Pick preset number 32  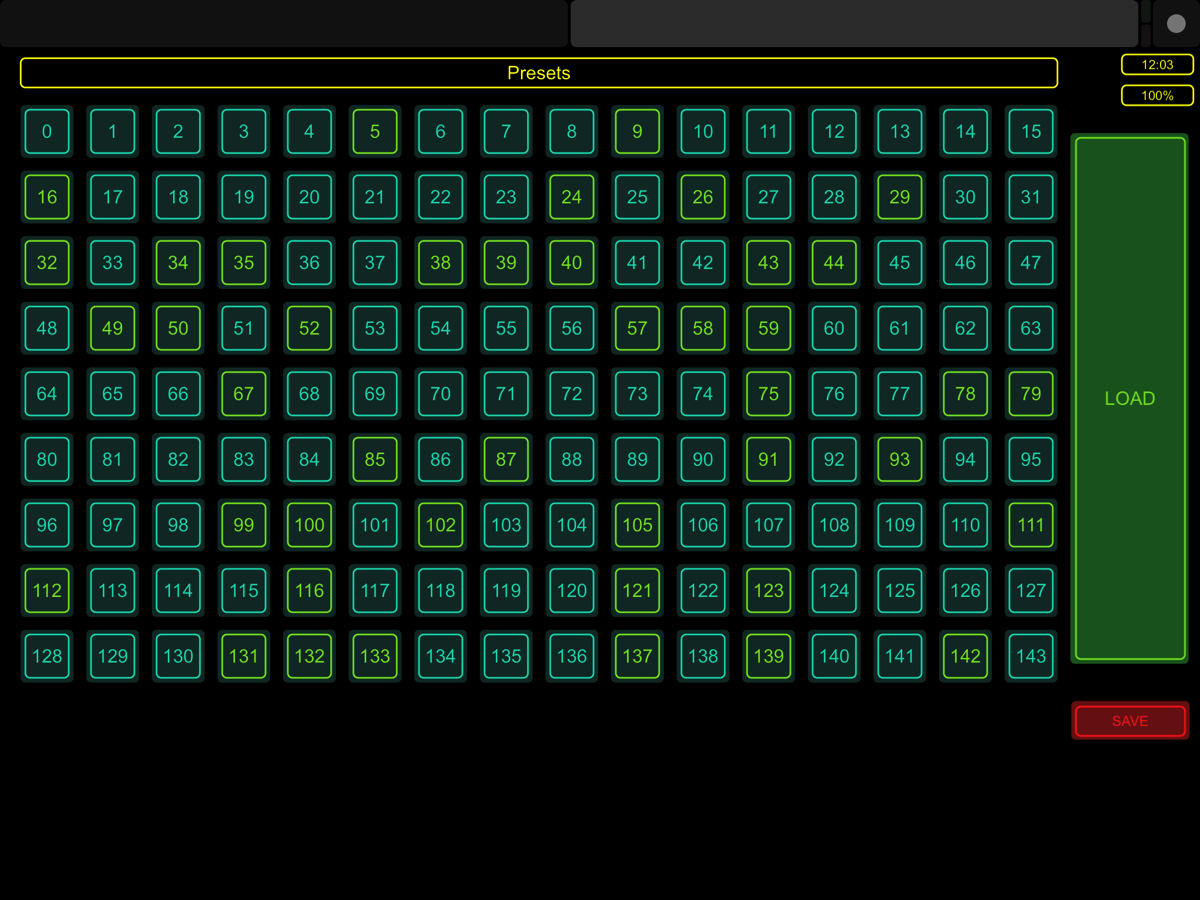47,262
